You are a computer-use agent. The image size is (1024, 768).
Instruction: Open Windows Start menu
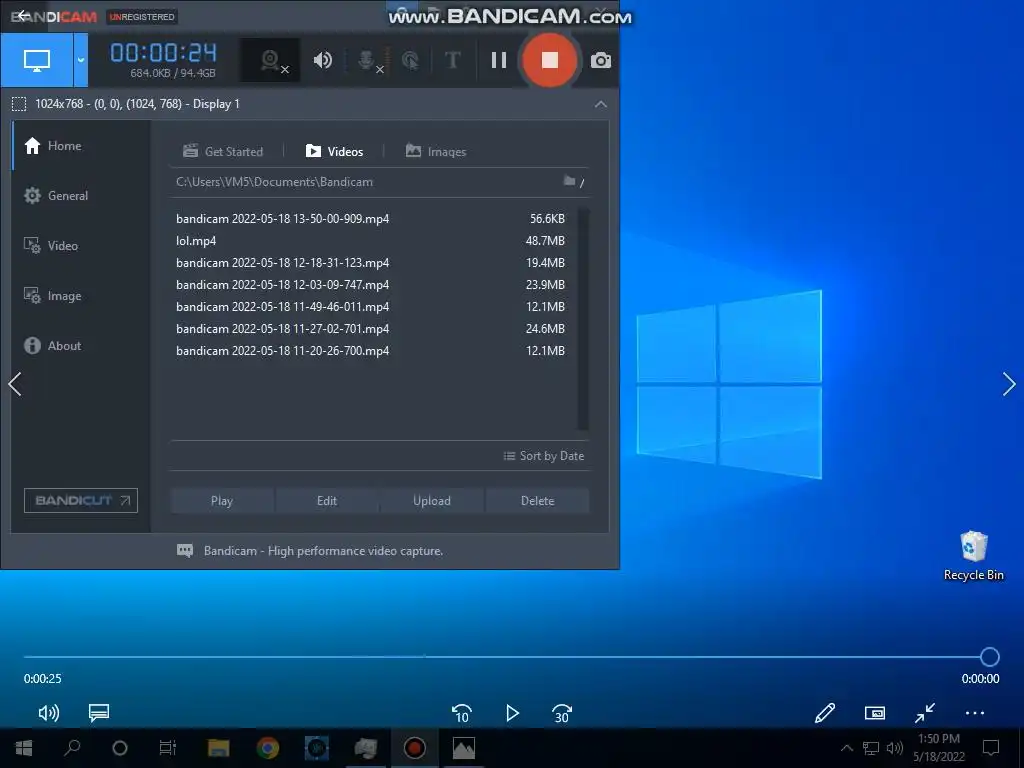pyautogui.click(x=24, y=748)
